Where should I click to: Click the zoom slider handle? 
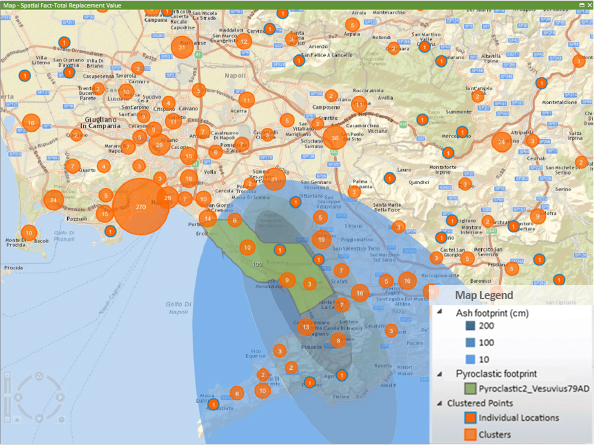[x=7, y=395]
